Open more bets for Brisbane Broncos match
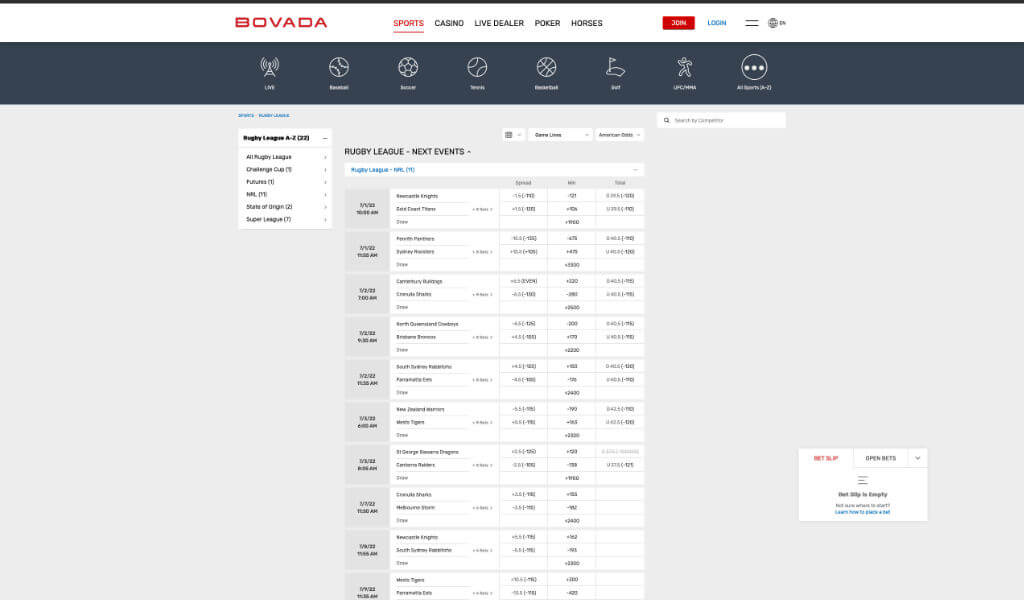1024x600 pixels. (482, 338)
